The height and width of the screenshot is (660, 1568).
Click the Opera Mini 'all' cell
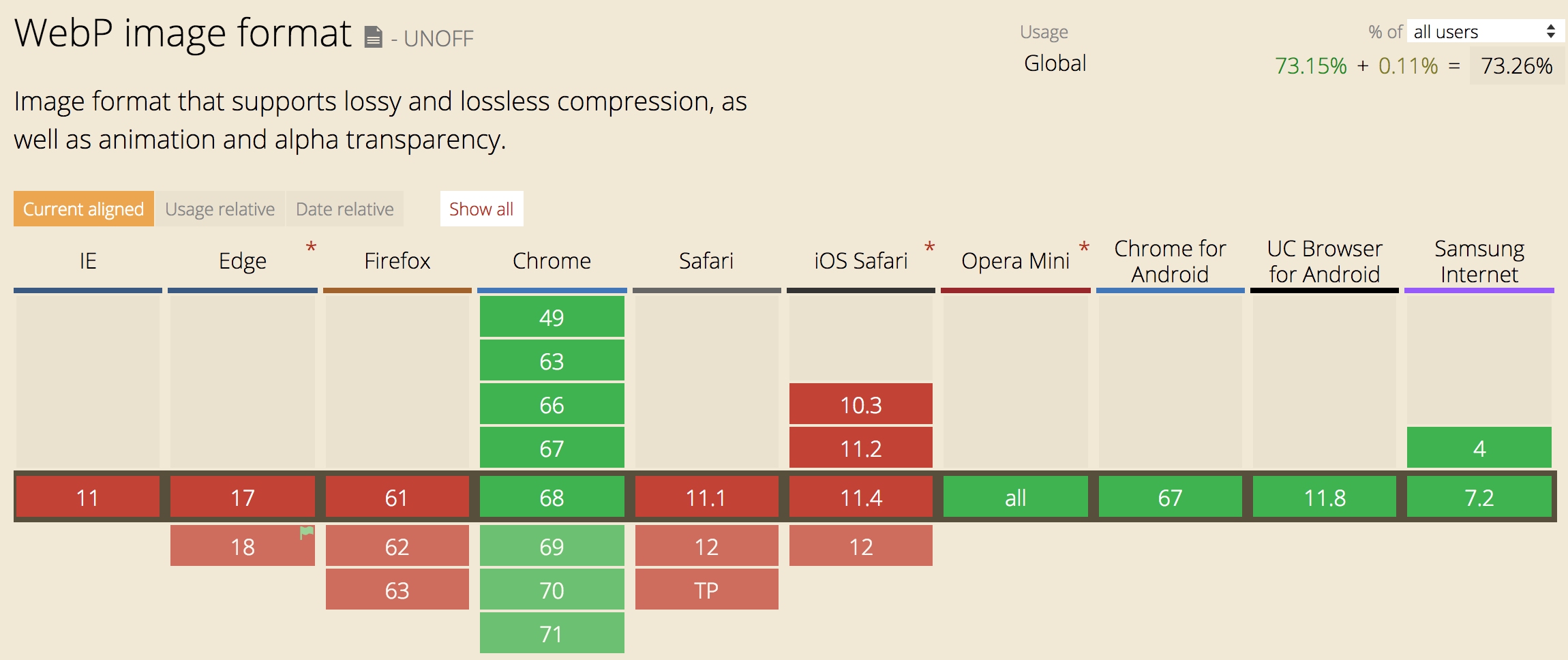click(x=1015, y=498)
